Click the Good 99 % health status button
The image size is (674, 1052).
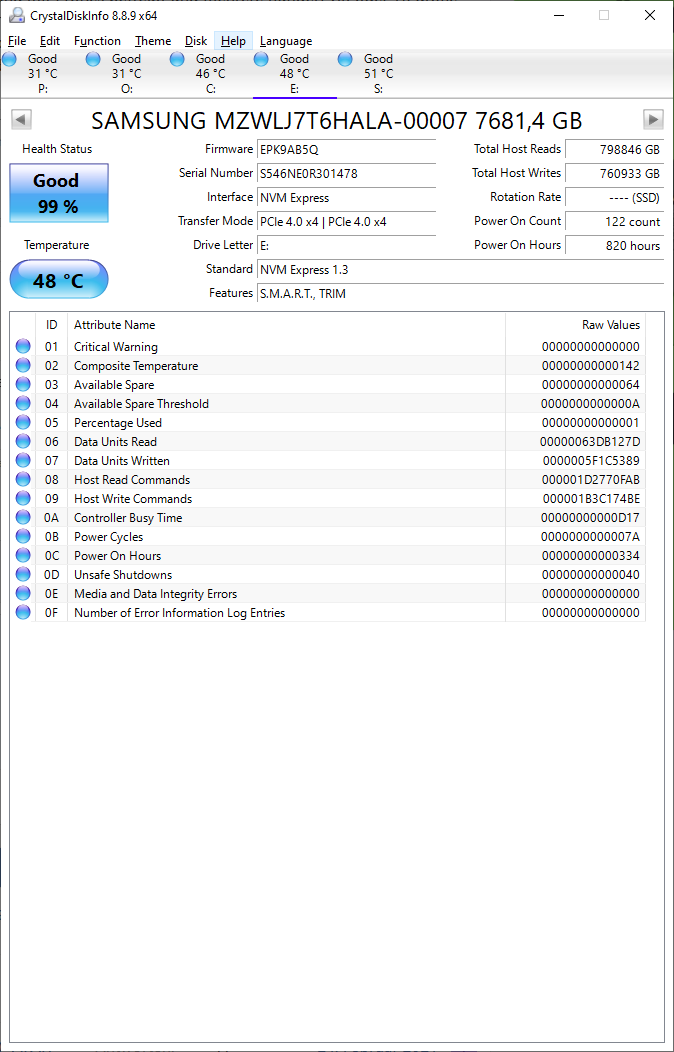tap(59, 193)
